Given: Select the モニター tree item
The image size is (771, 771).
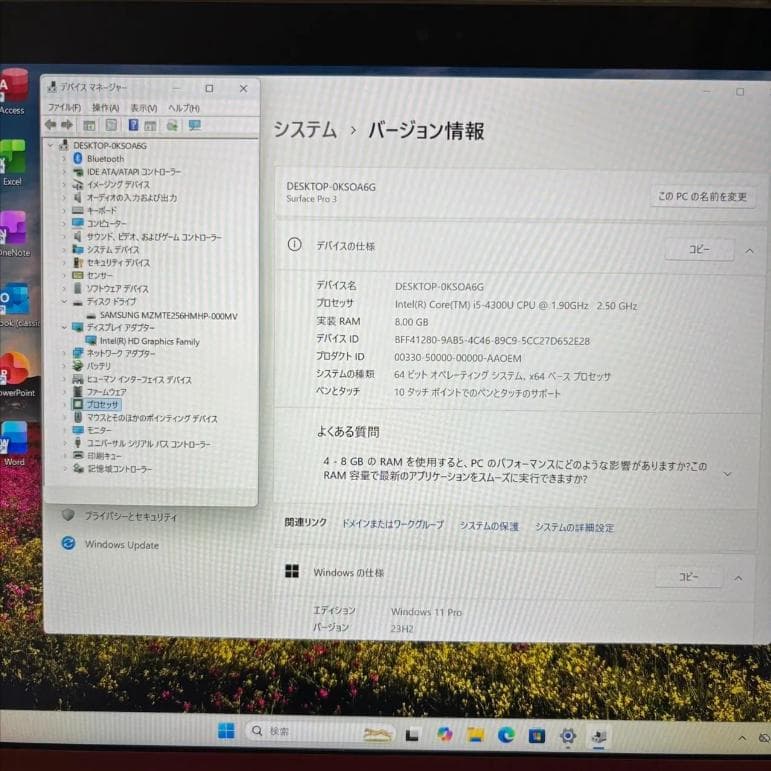Looking at the screenshot, I should coord(99,430).
